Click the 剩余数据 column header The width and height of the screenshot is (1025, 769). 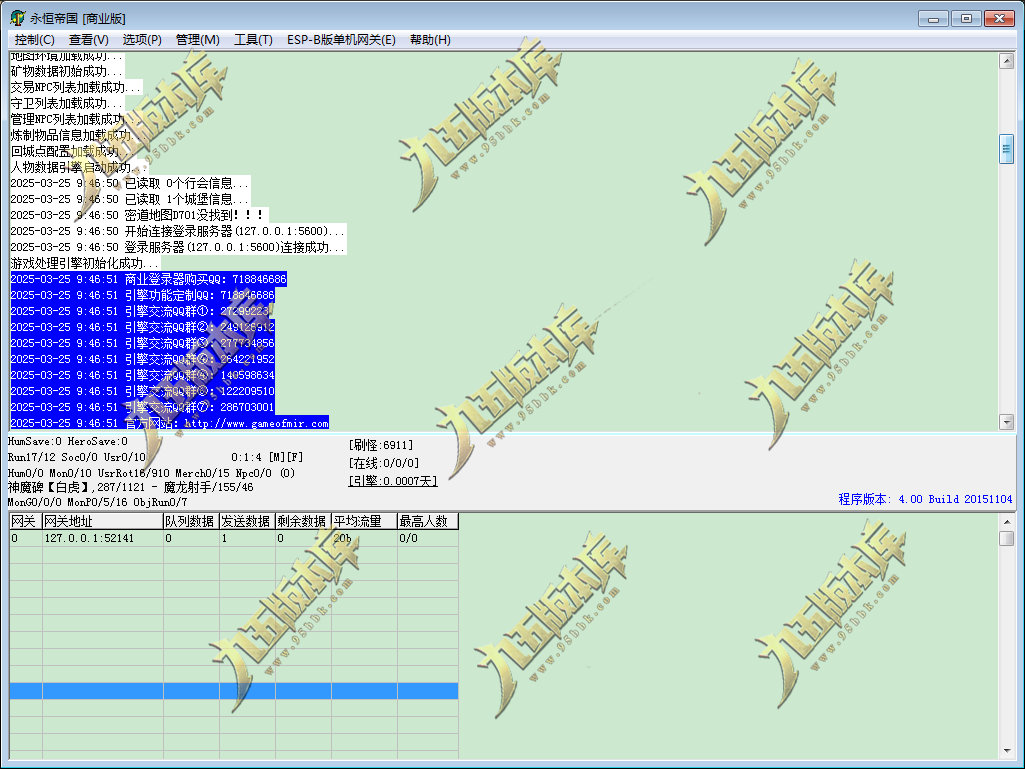303,521
